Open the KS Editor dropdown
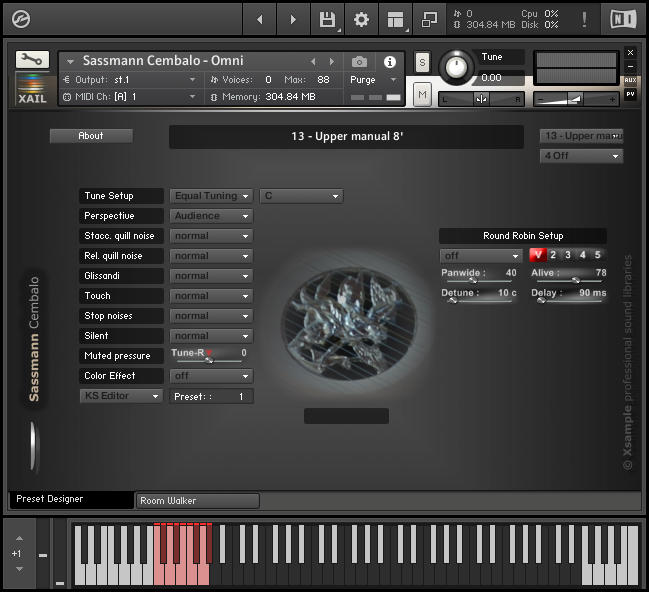The height and width of the screenshot is (592, 649). [x=121, y=396]
